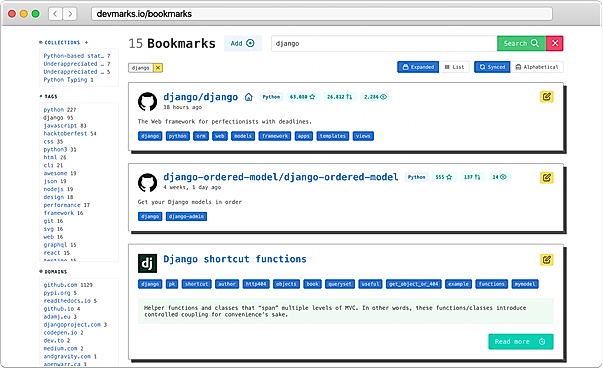Screen dimensions: 603x368
Task: Collapse the Tags section header
Action: [x=48, y=97]
